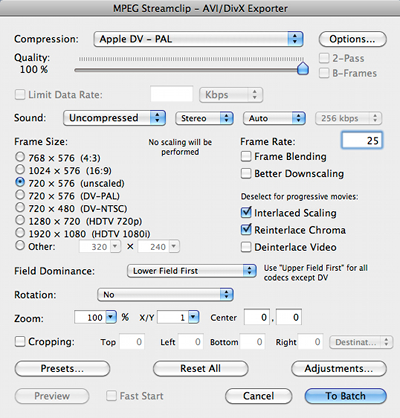Open the Rotation dropdown
This screenshot has width=400, height=418.
click(x=165, y=295)
